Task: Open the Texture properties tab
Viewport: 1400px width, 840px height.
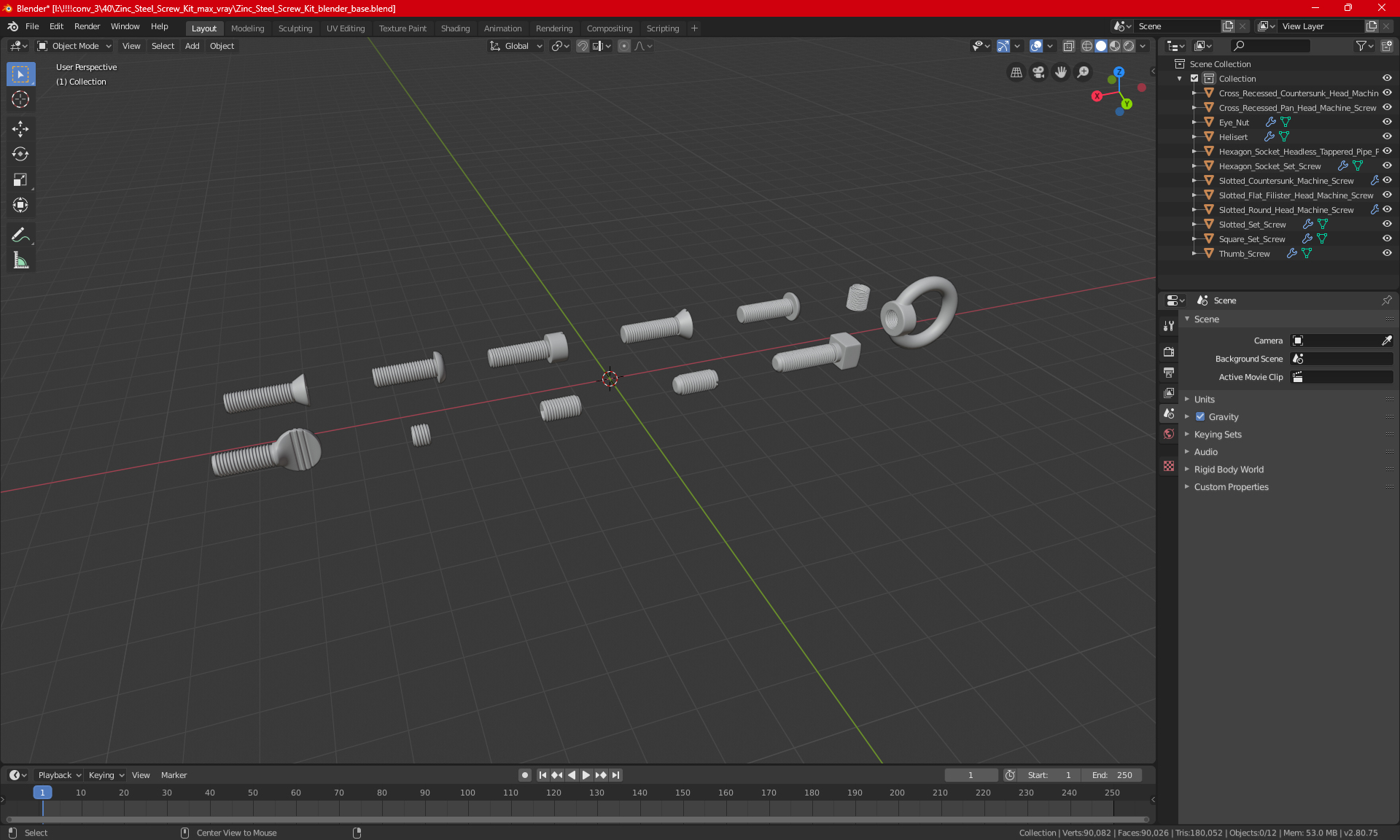Action: (1169, 466)
